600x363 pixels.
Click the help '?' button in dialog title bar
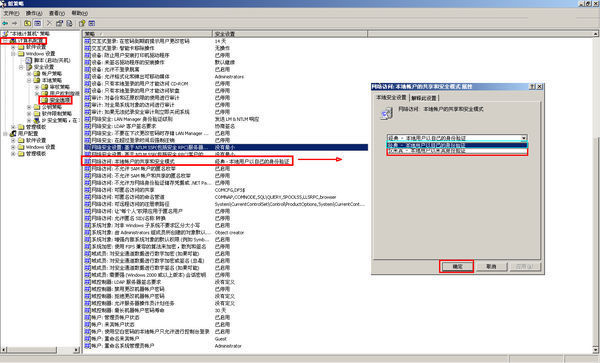click(532, 87)
